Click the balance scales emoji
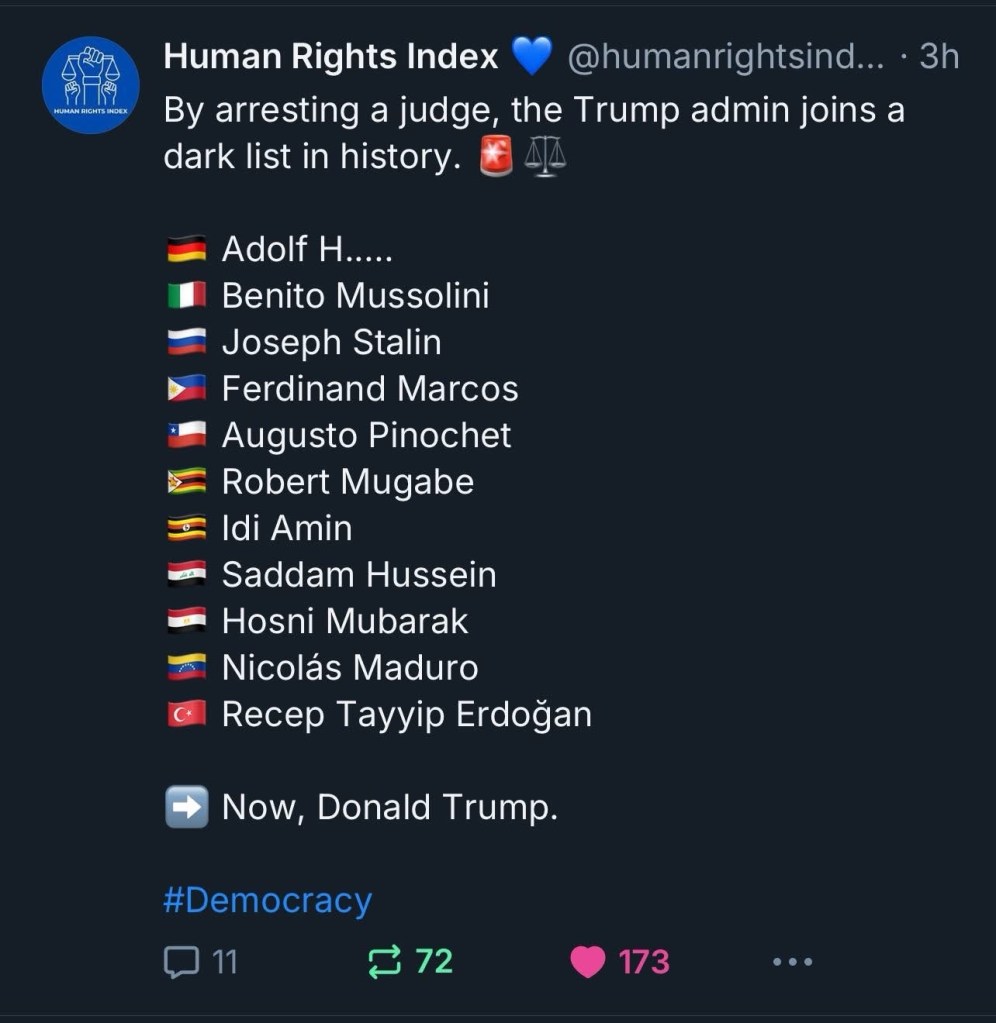The width and height of the screenshot is (996, 1023). click(545, 158)
